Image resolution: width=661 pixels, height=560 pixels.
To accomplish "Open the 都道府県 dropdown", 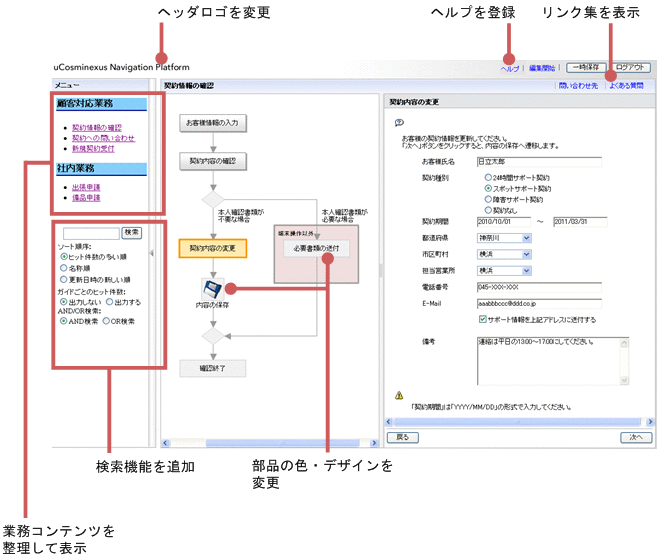I will (x=505, y=238).
